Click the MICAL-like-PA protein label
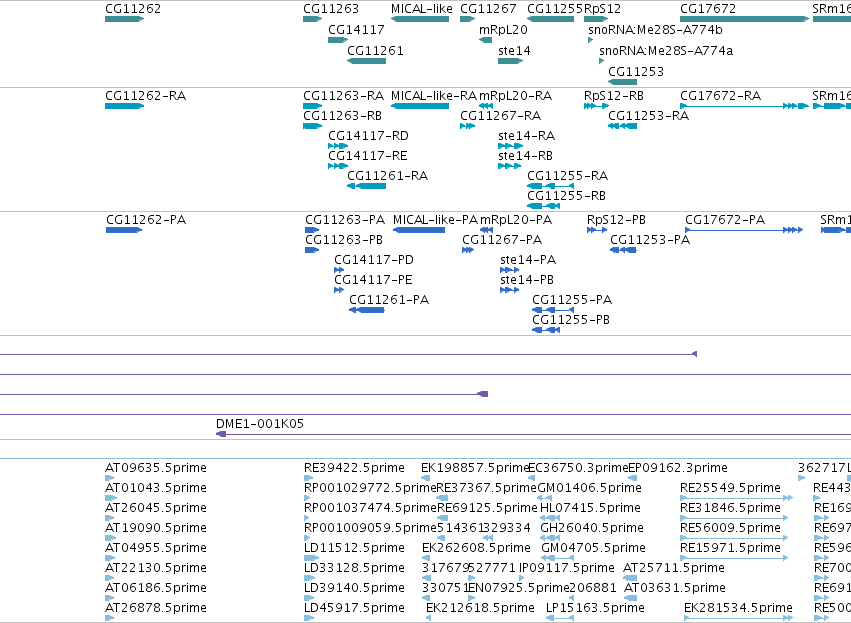Viewport: 851px width, 623px height. point(435,220)
